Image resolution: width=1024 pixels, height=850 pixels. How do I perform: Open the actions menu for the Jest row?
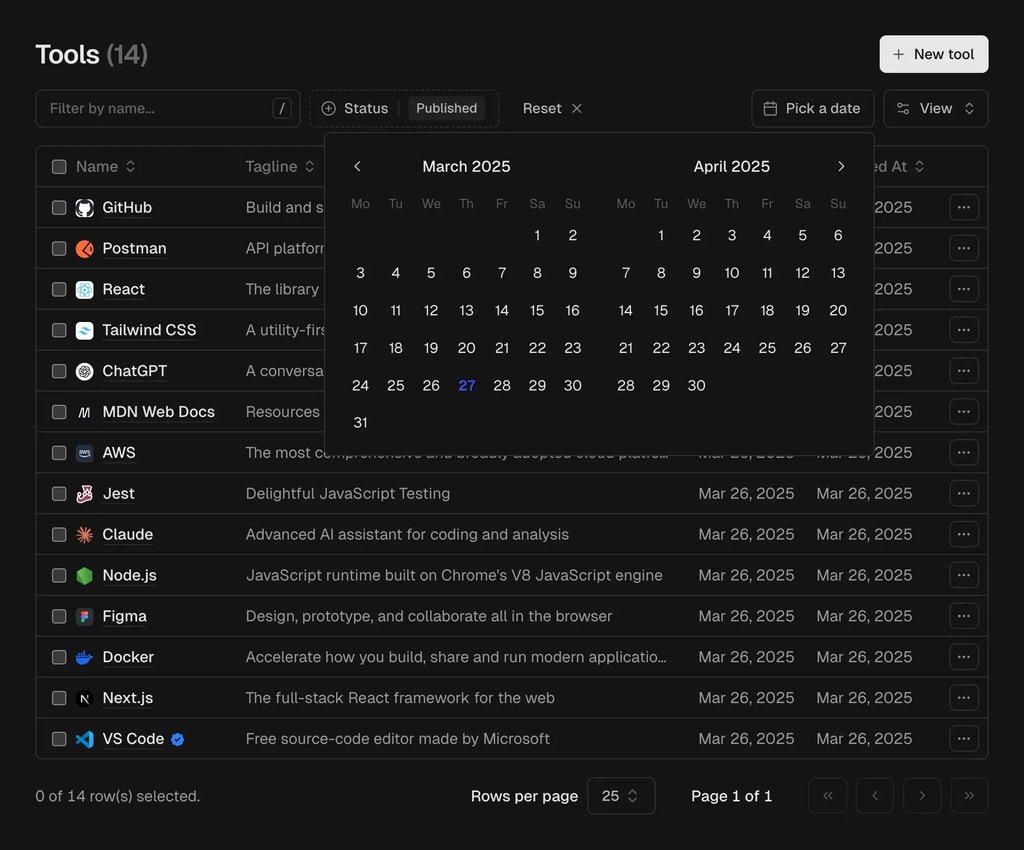963,493
